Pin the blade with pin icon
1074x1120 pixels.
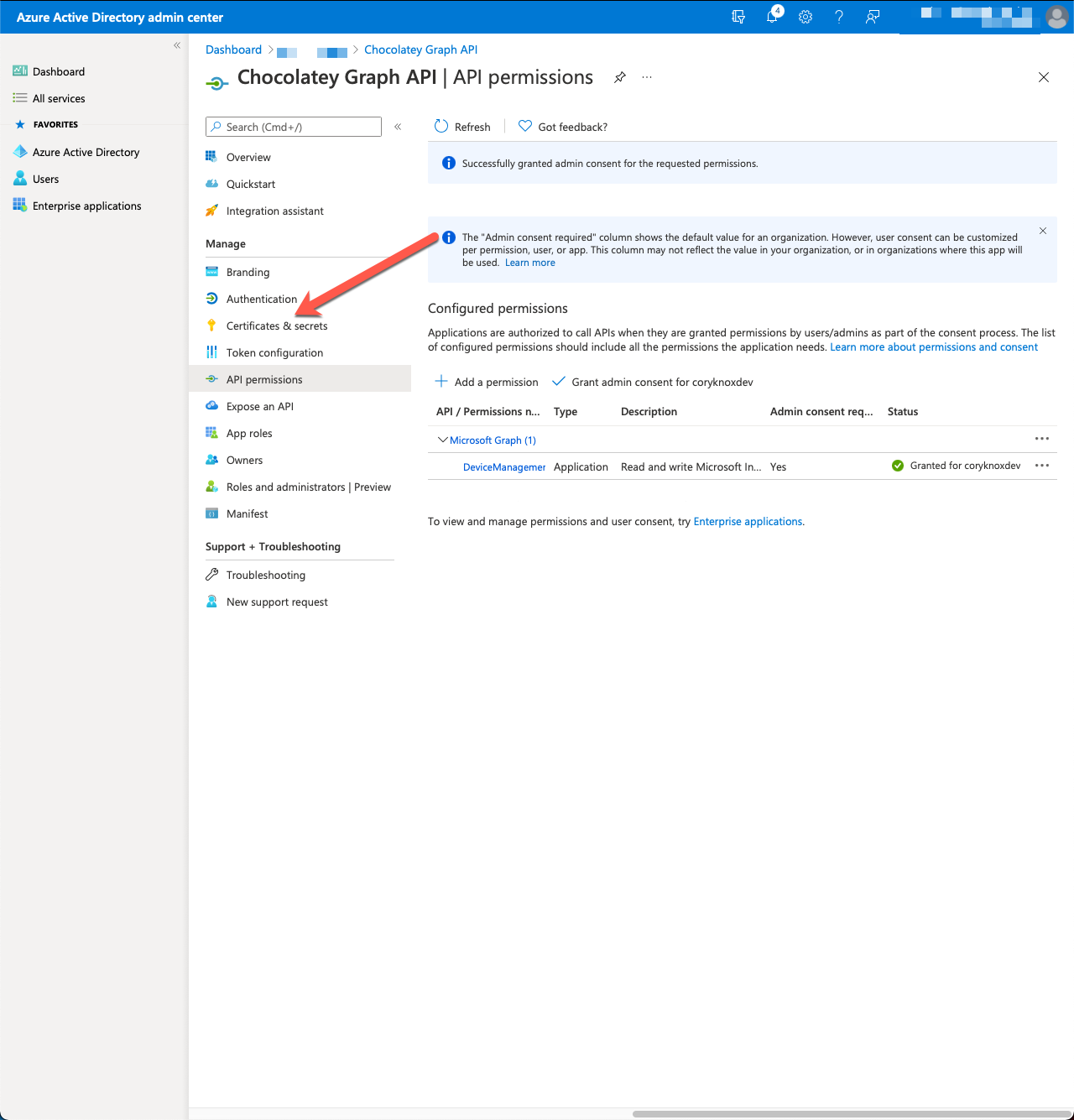(x=620, y=77)
